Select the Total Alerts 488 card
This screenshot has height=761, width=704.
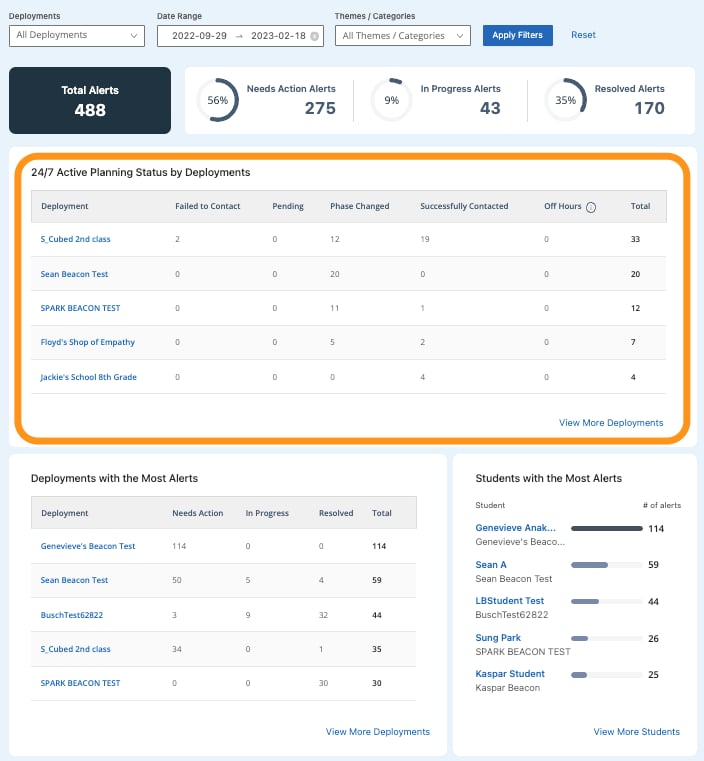click(x=90, y=100)
